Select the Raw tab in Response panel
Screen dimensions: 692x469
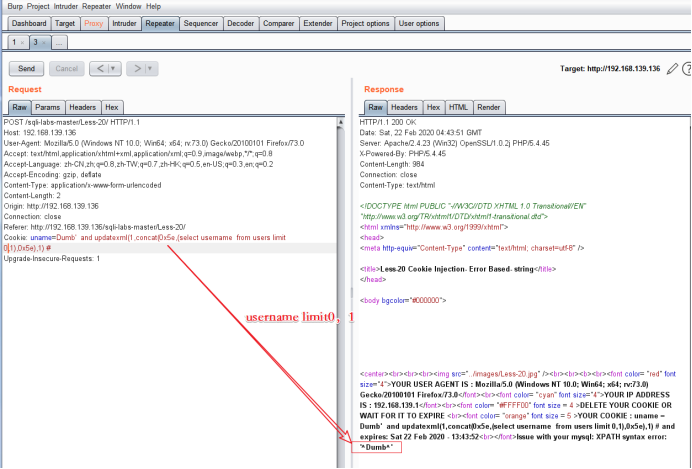[x=376, y=107]
